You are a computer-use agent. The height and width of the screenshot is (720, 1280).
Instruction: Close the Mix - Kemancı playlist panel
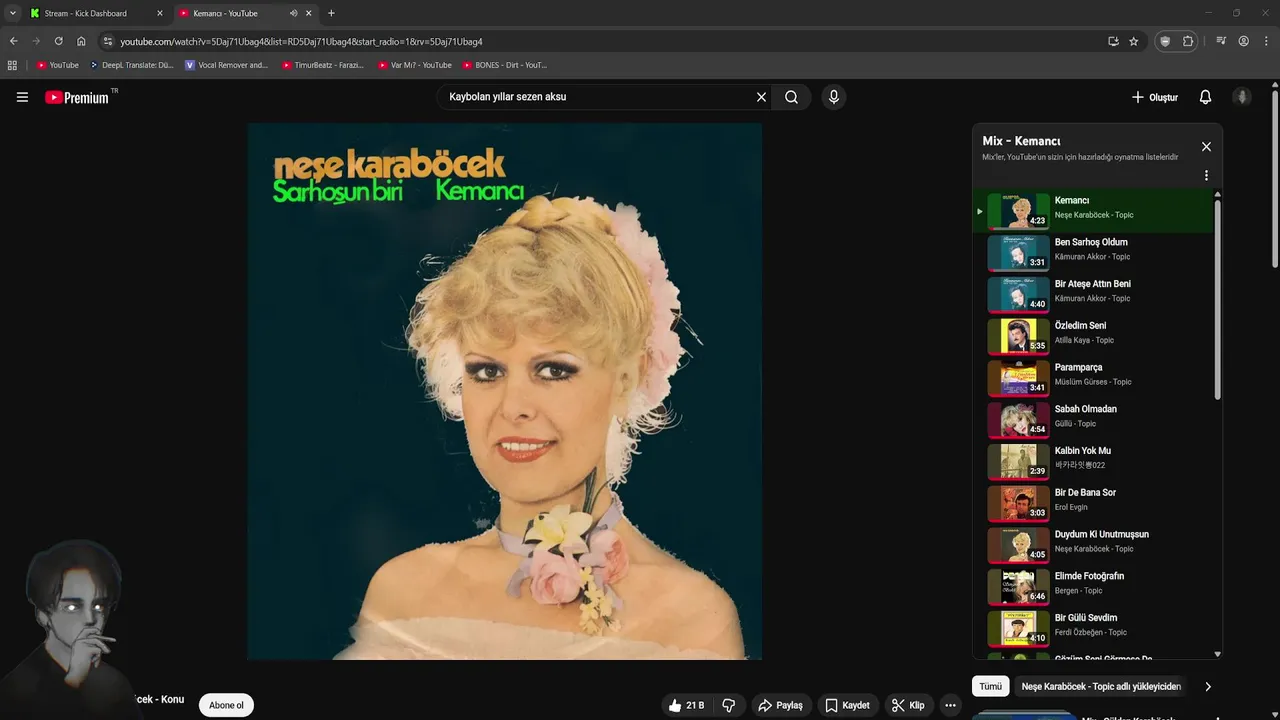(1206, 146)
